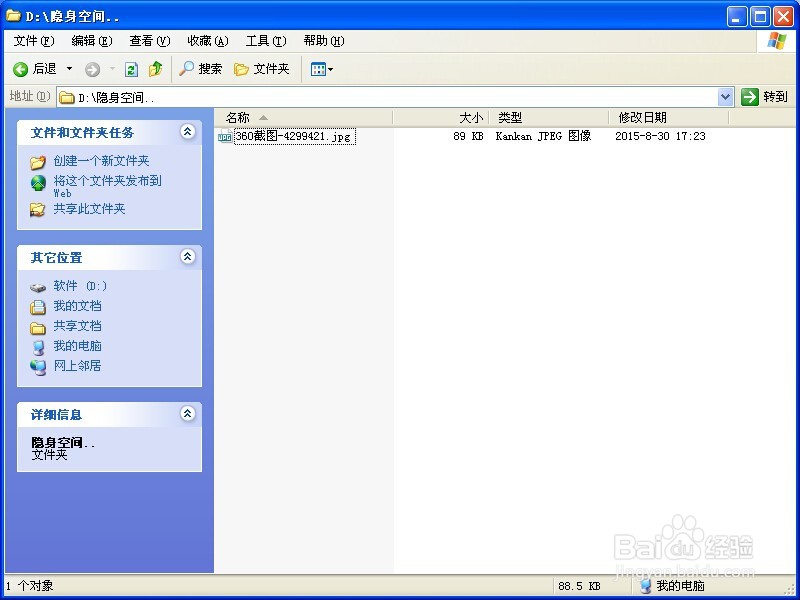Select file 360截图-4299421.jpg

point(294,136)
